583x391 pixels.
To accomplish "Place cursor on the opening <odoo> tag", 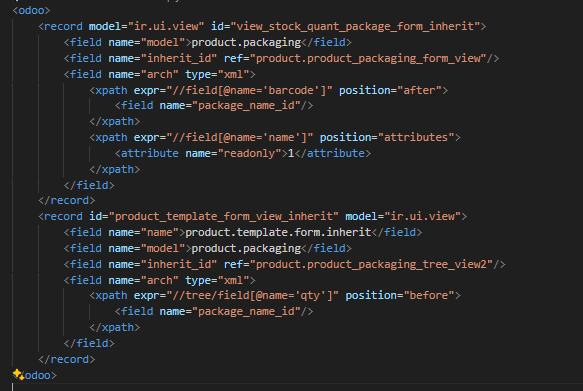I will tap(31, 10).
